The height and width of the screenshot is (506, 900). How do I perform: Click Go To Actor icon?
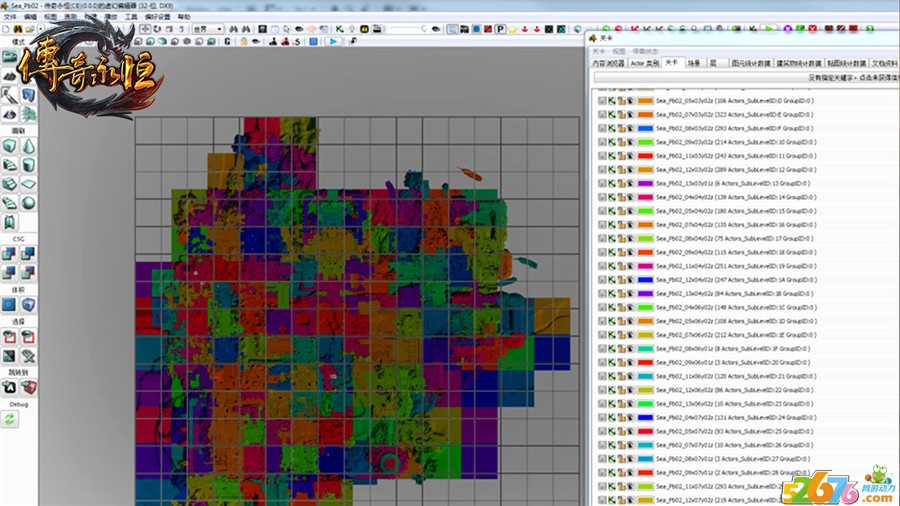pyautogui.click(x=10, y=388)
